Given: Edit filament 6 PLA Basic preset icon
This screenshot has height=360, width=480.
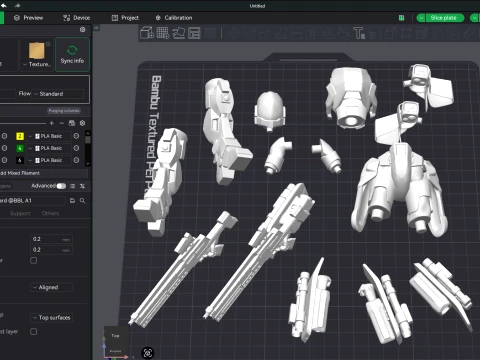Looking at the screenshot, I should [76, 160].
